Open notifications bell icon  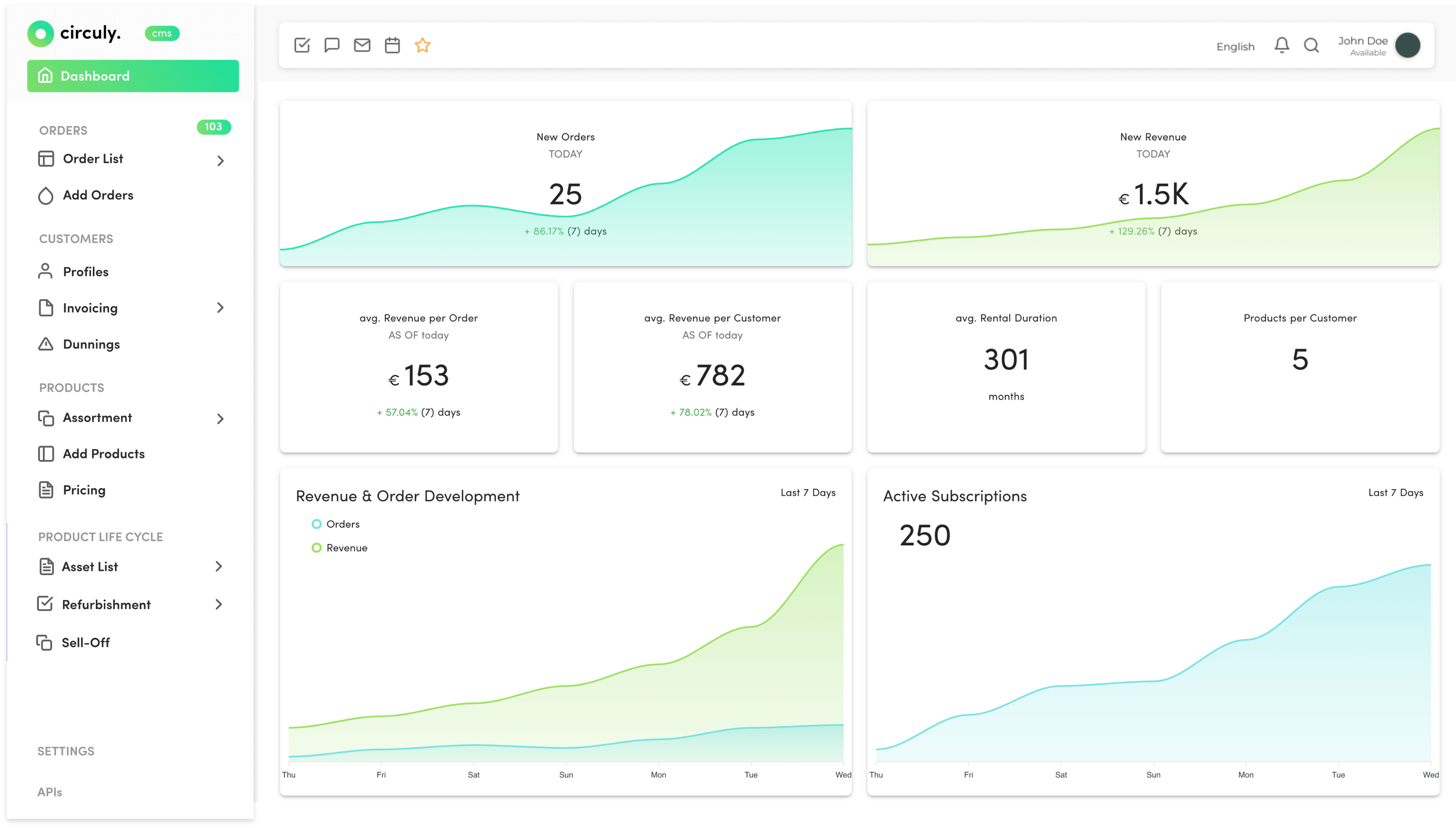coord(1282,45)
